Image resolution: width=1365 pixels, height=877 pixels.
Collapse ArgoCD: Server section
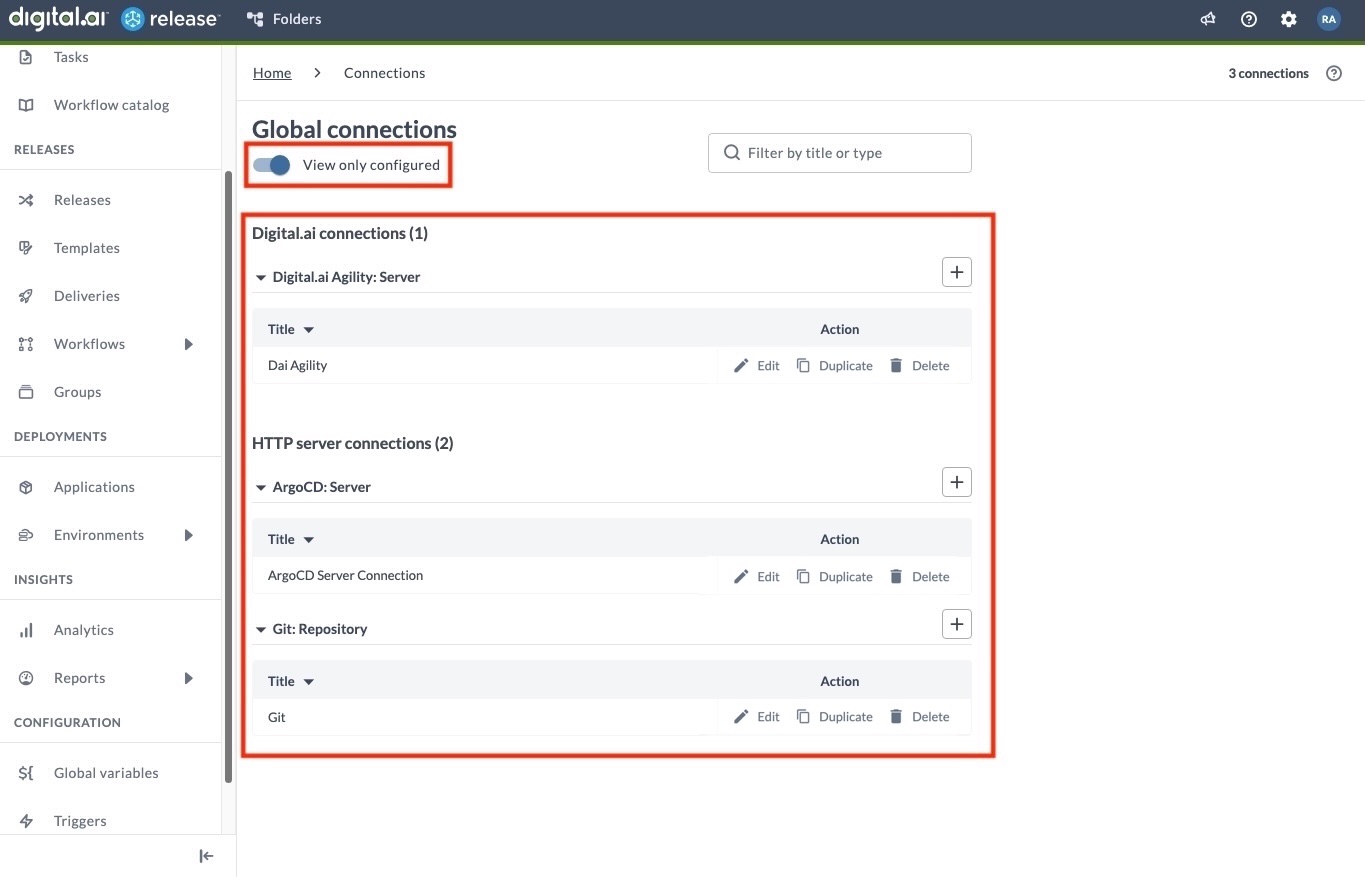click(261, 487)
